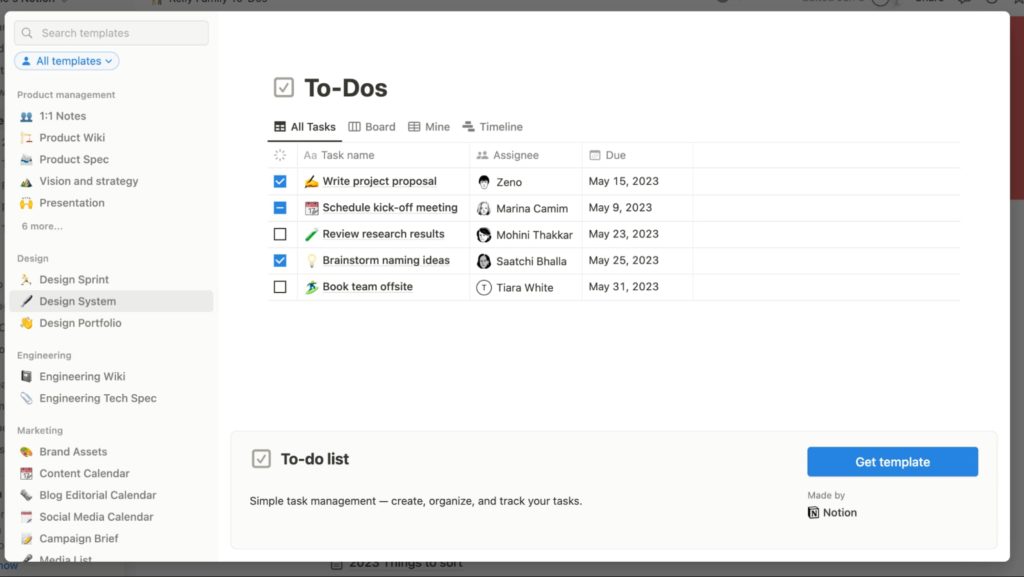The width and height of the screenshot is (1024, 577).
Task: Expand 6 more product management templates
Action: pos(42,226)
